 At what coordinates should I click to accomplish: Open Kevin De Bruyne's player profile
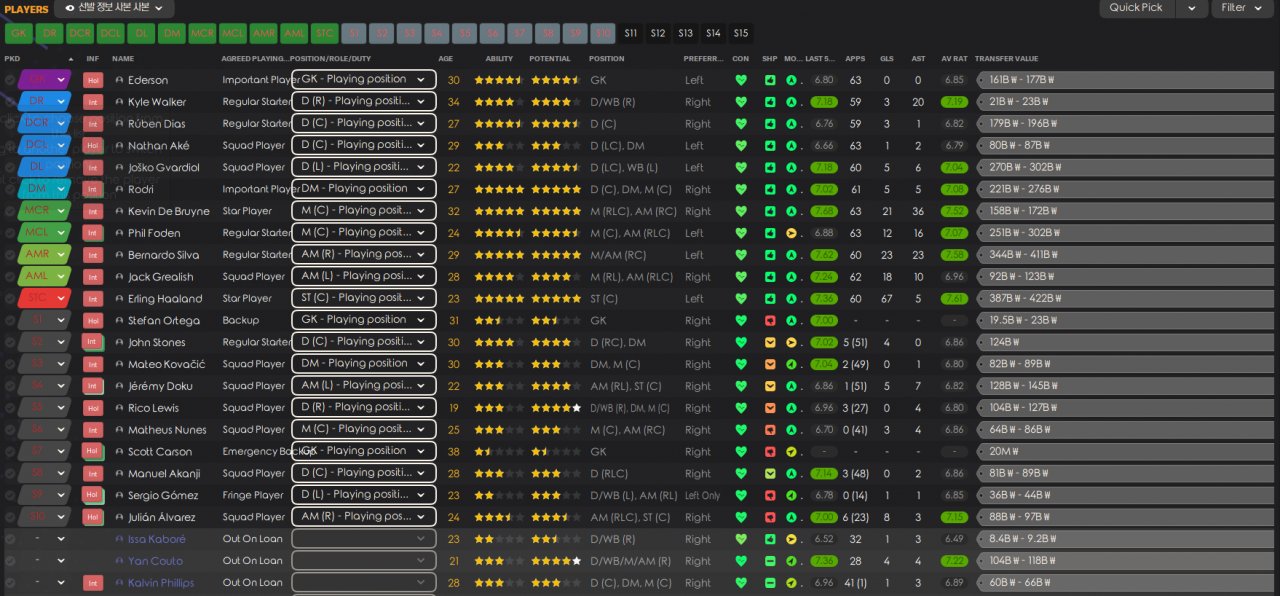pos(168,212)
